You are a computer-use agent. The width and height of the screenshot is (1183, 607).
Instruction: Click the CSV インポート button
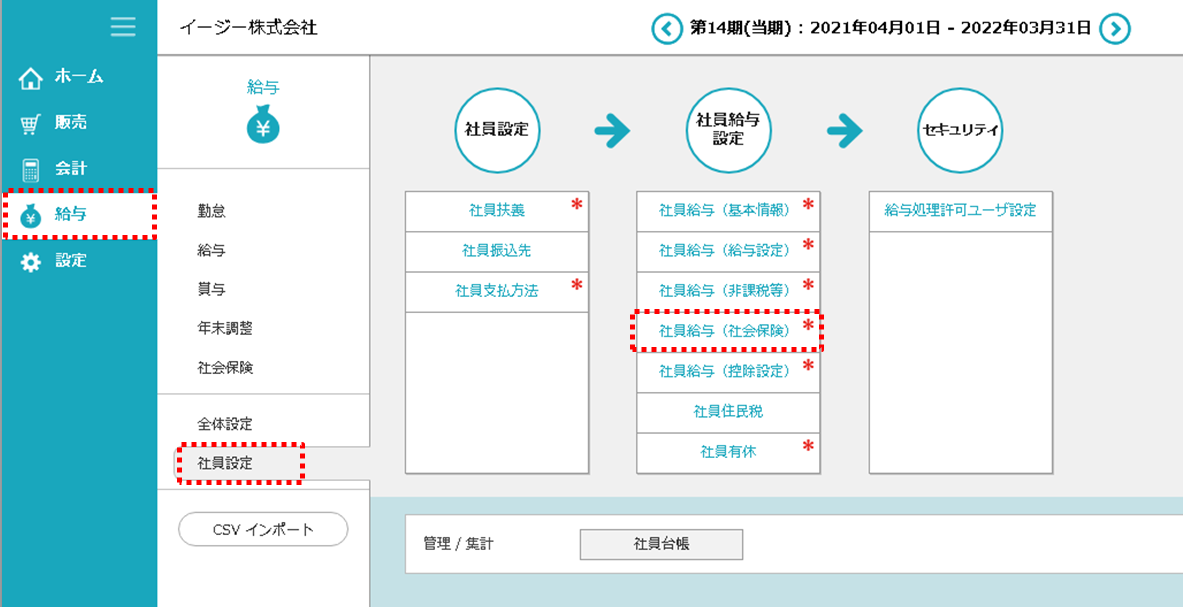tap(263, 530)
